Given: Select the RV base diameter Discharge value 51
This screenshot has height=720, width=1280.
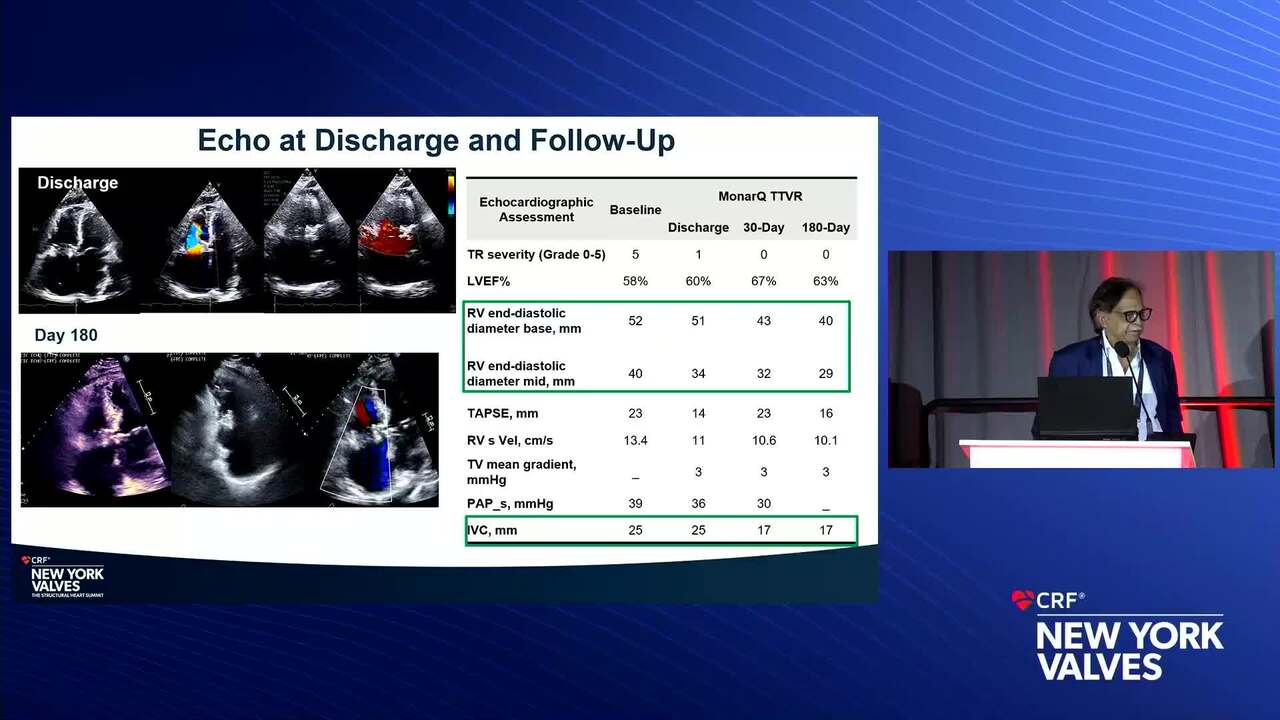Looking at the screenshot, I should coord(698,321).
